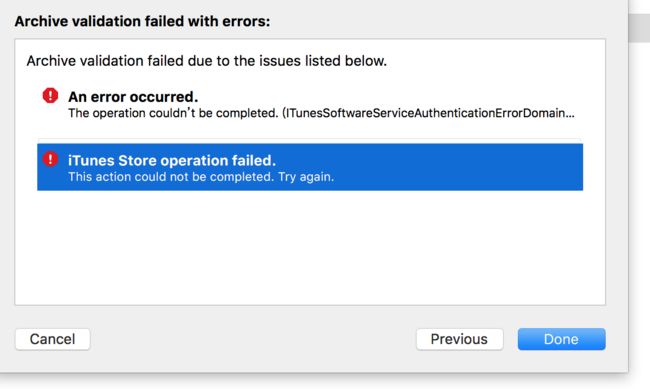Click the blank white area of the errors list

point(310,249)
